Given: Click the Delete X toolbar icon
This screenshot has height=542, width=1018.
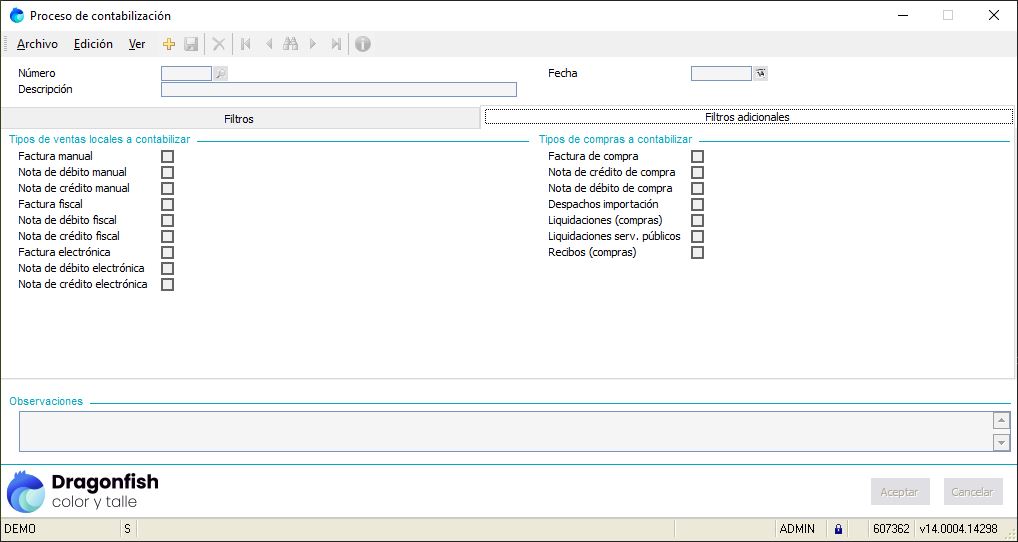Looking at the screenshot, I should (x=219, y=44).
